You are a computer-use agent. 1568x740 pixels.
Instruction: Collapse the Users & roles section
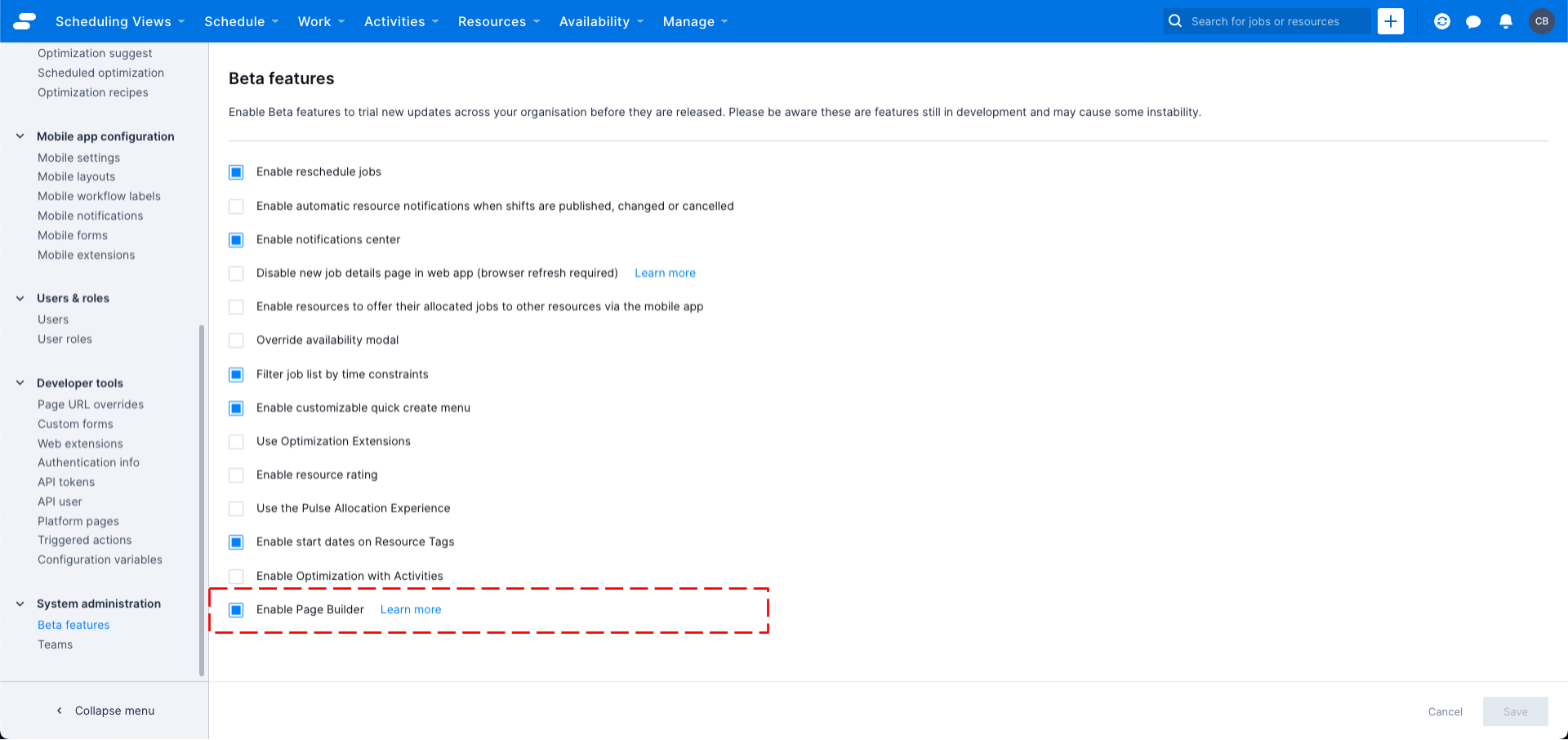[x=19, y=298]
